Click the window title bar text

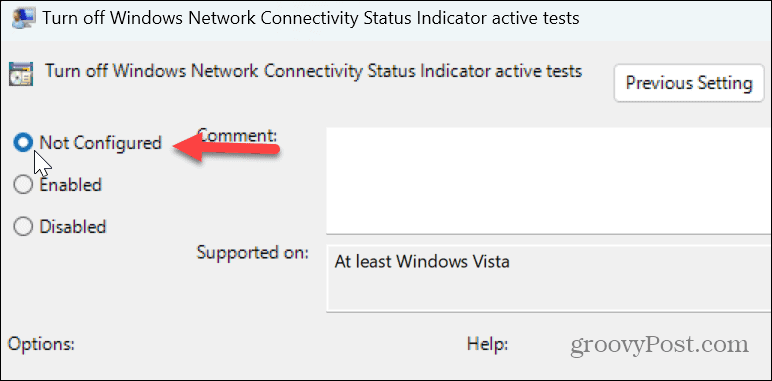tap(310, 18)
